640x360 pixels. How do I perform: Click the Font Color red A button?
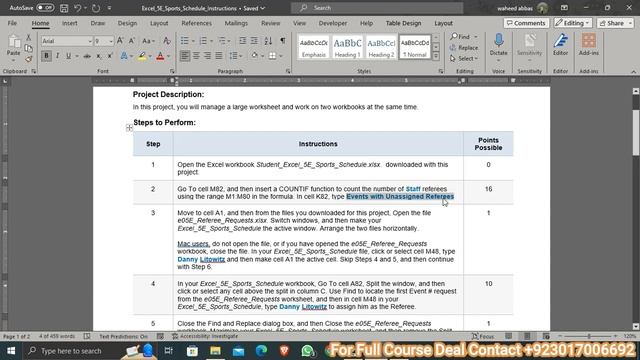pyautogui.click(x=160, y=56)
